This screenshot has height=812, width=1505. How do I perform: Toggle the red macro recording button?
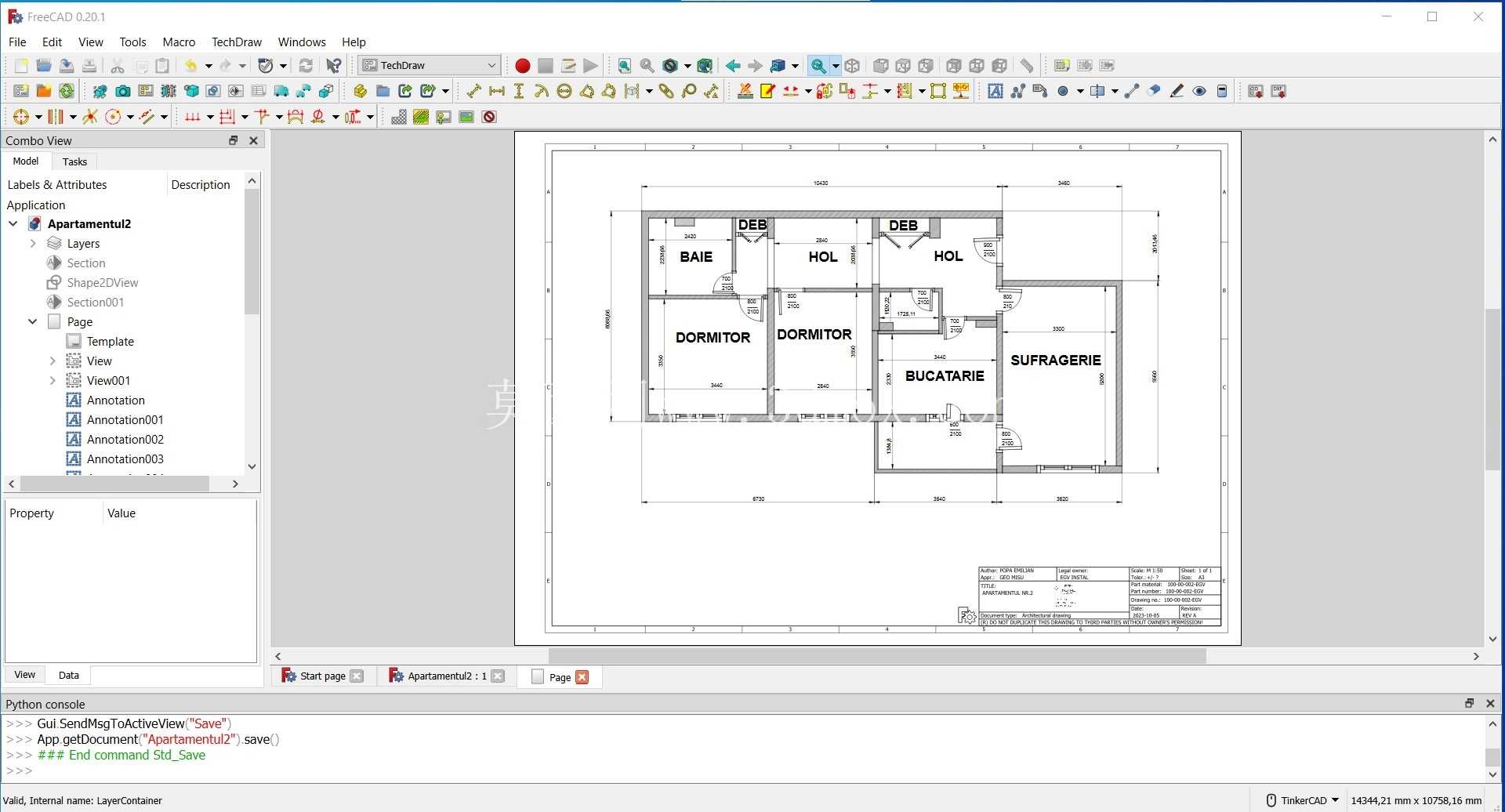click(x=523, y=66)
